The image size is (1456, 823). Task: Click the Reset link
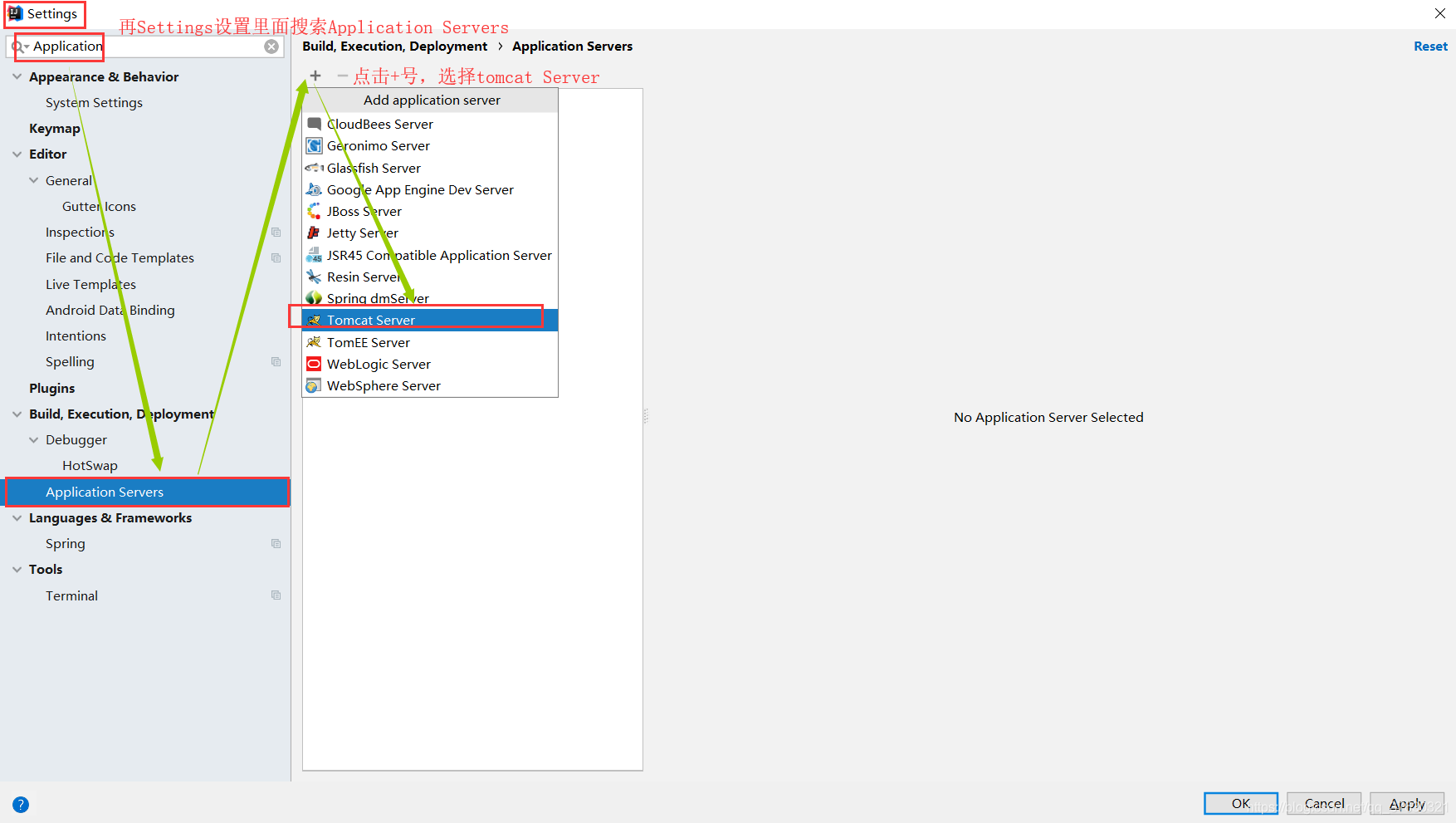tap(1430, 47)
